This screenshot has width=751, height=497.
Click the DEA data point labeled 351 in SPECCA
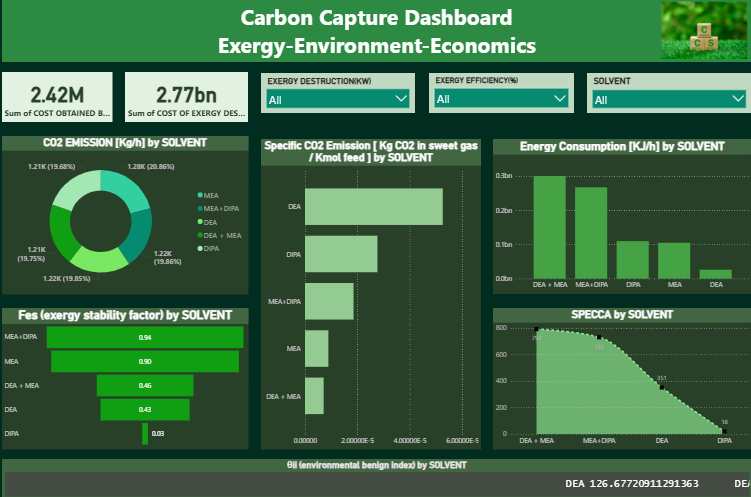point(661,387)
